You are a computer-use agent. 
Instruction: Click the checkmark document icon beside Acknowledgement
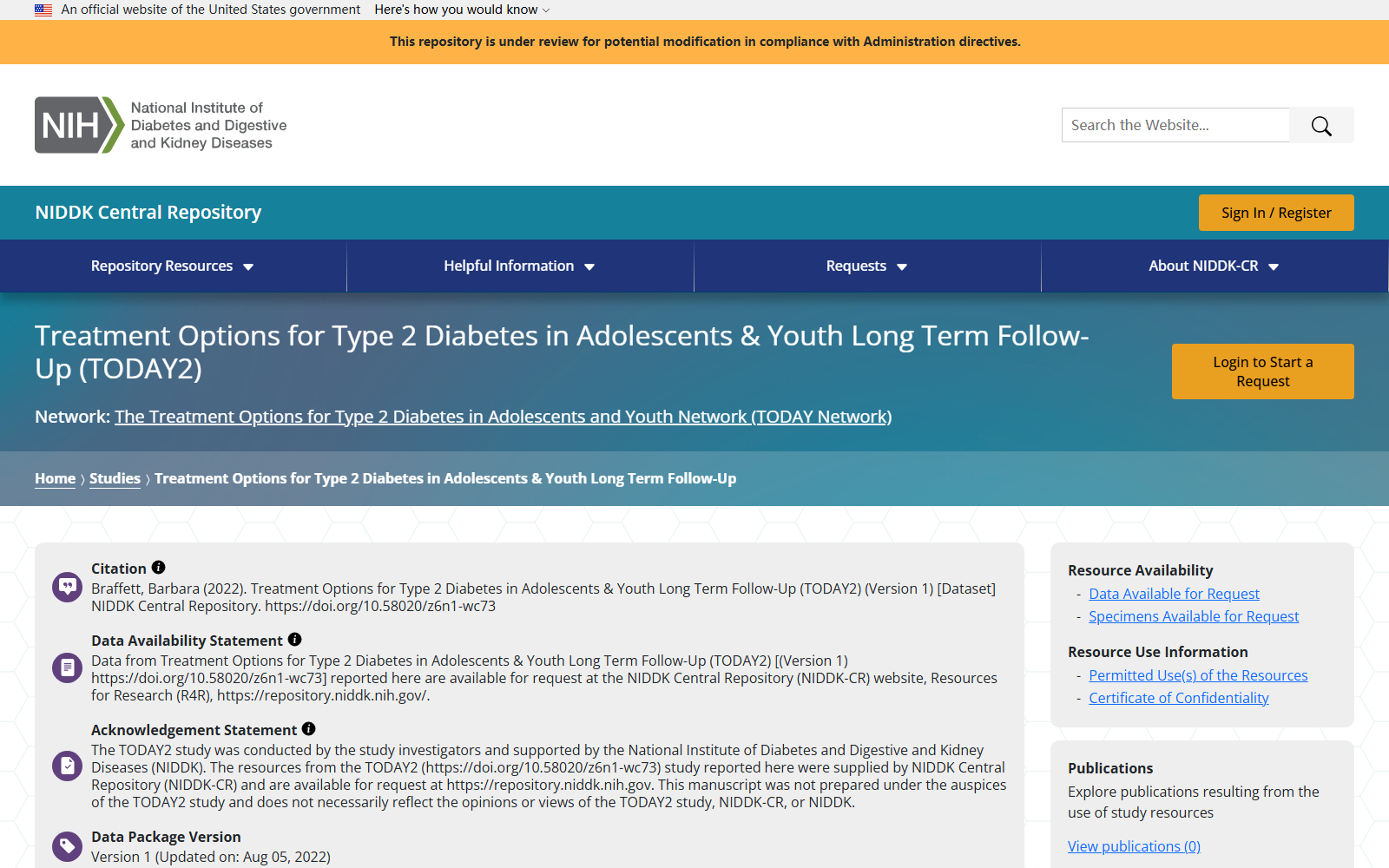(67, 766)
